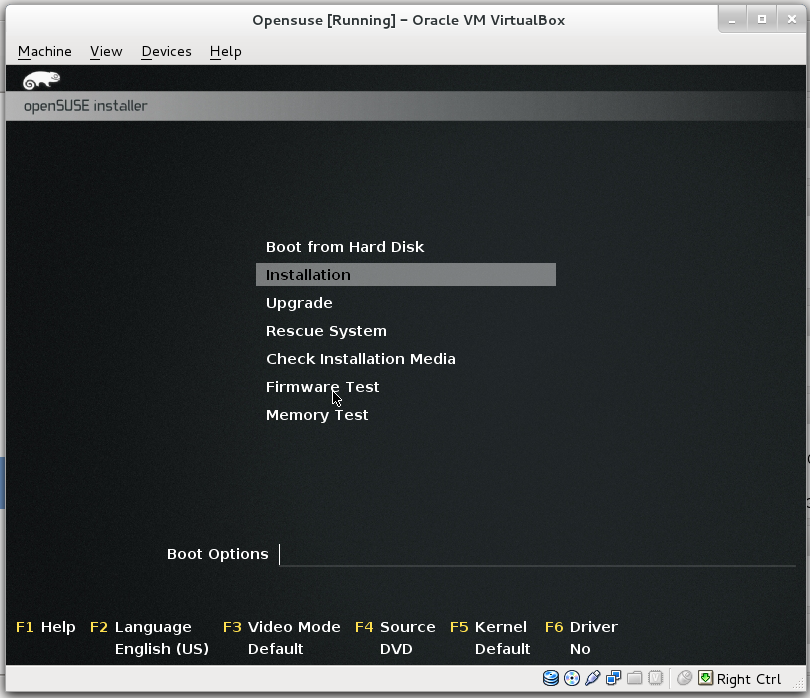Open the F5 Kernel options selector

pyautogui.click(x=489, y=627)
